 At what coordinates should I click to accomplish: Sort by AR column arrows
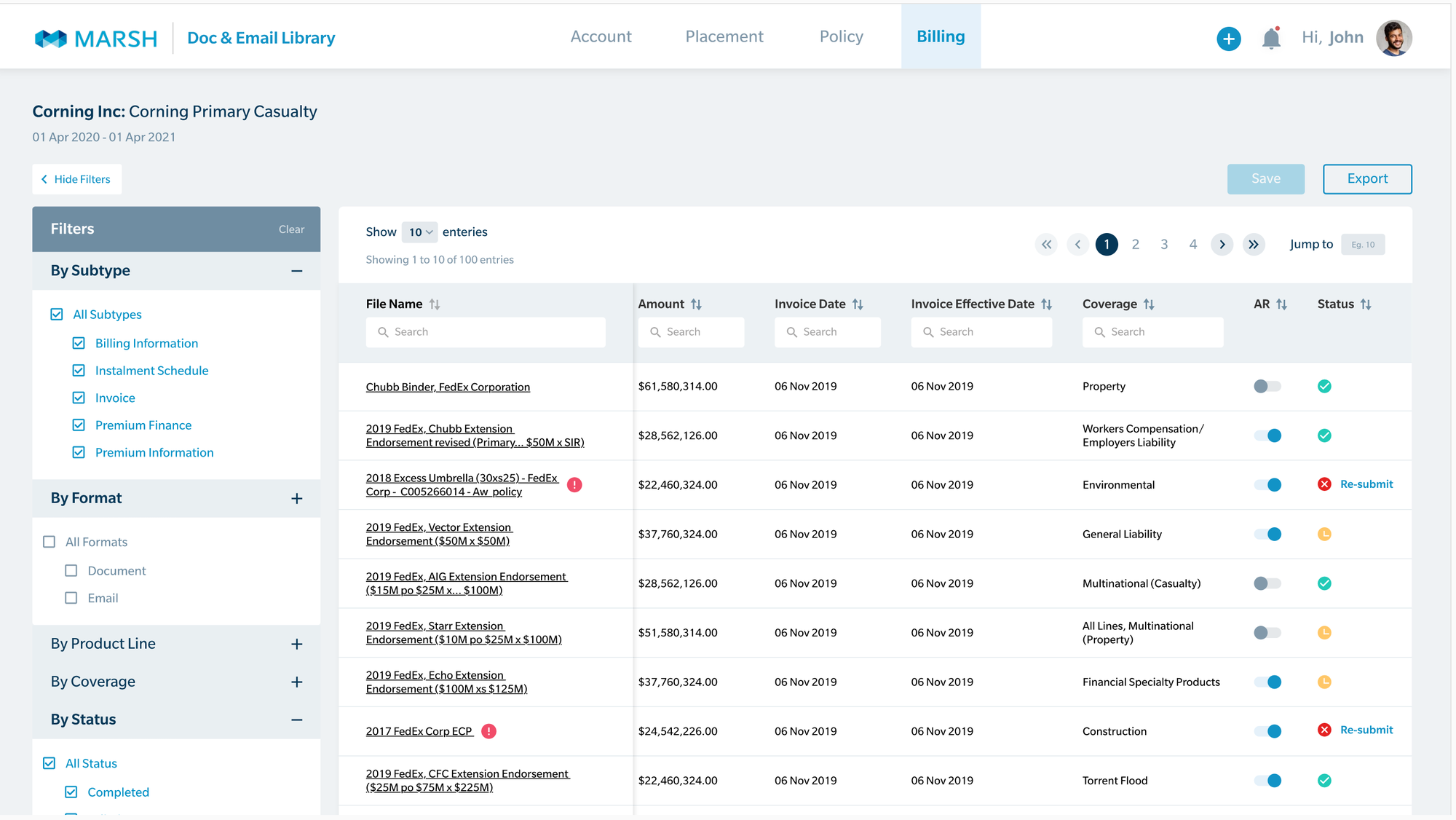point(1282,304)
